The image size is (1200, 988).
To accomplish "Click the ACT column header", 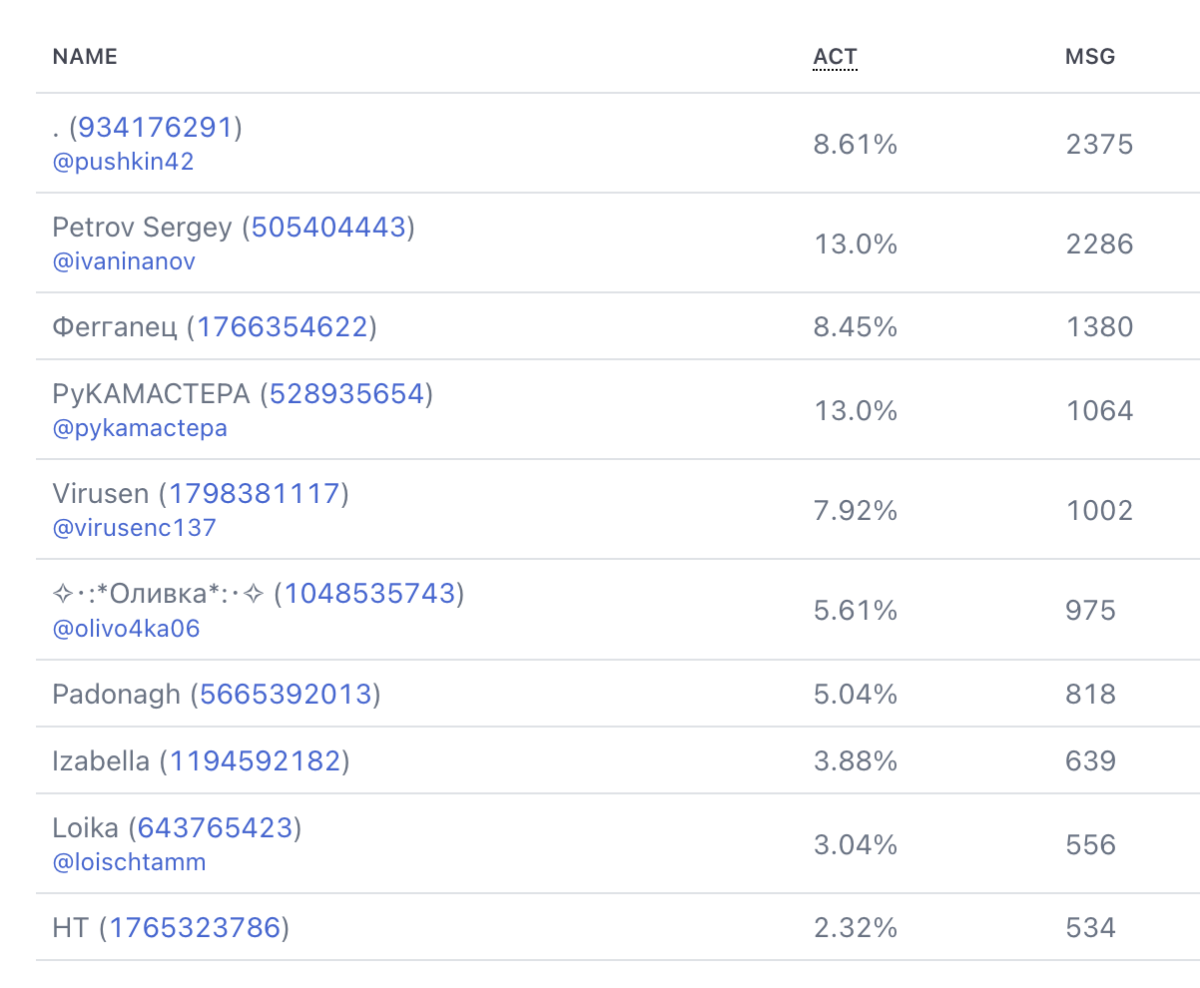I will (x=835, y=57).
